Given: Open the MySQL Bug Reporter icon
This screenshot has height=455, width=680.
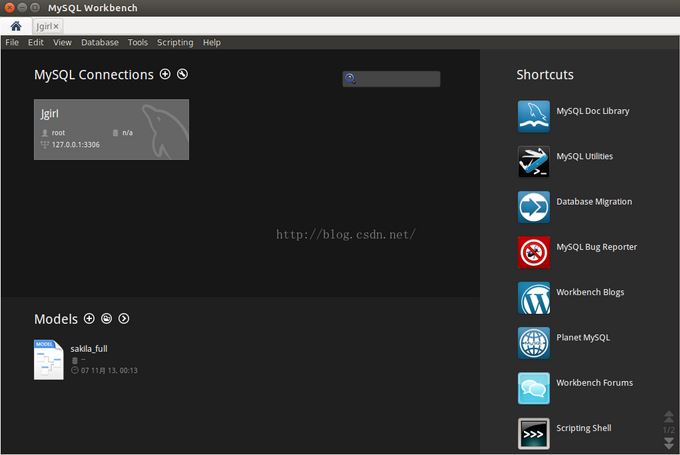Looking at the screenshot, I should pos(533,252).
